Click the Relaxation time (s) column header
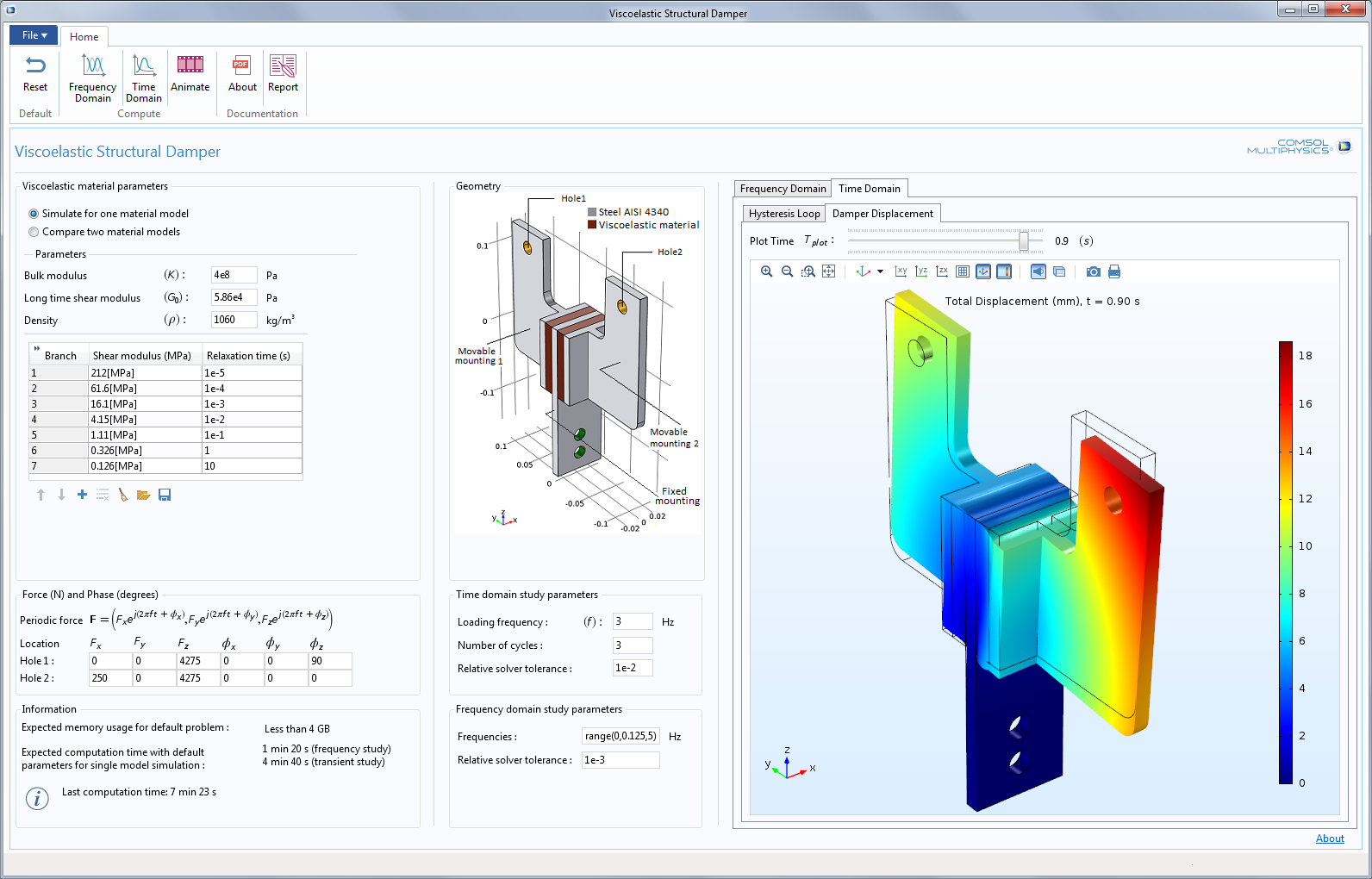Screen dimensions: 1372x879 252,355
